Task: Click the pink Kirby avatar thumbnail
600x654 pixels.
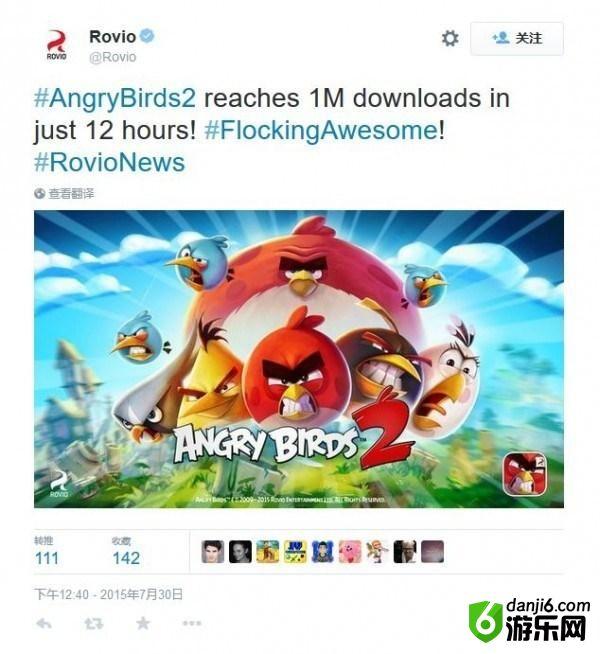Action: pos(350,552)
